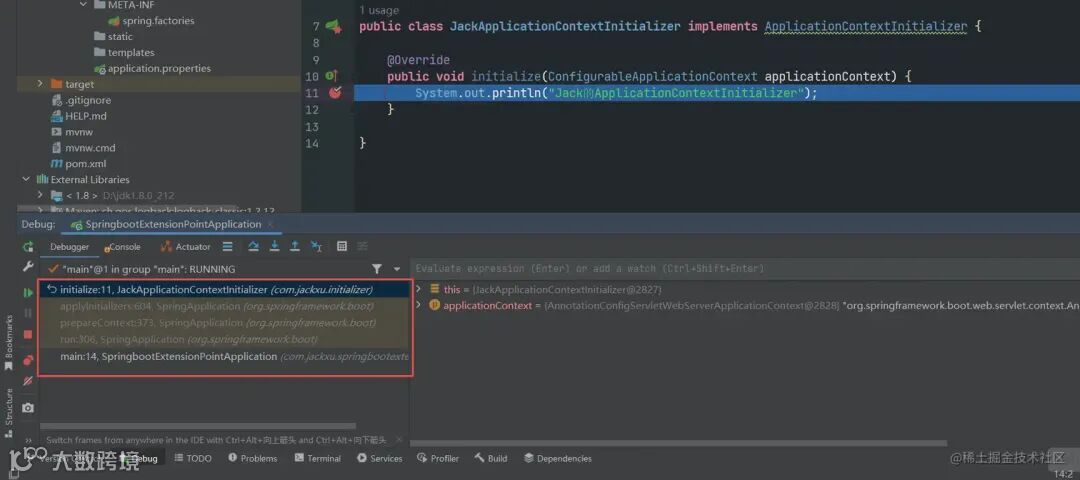The width and height of the screenshot is (1080, 480).
Task: Expand the JDK 1.8 library node
Action: (41, 196)
